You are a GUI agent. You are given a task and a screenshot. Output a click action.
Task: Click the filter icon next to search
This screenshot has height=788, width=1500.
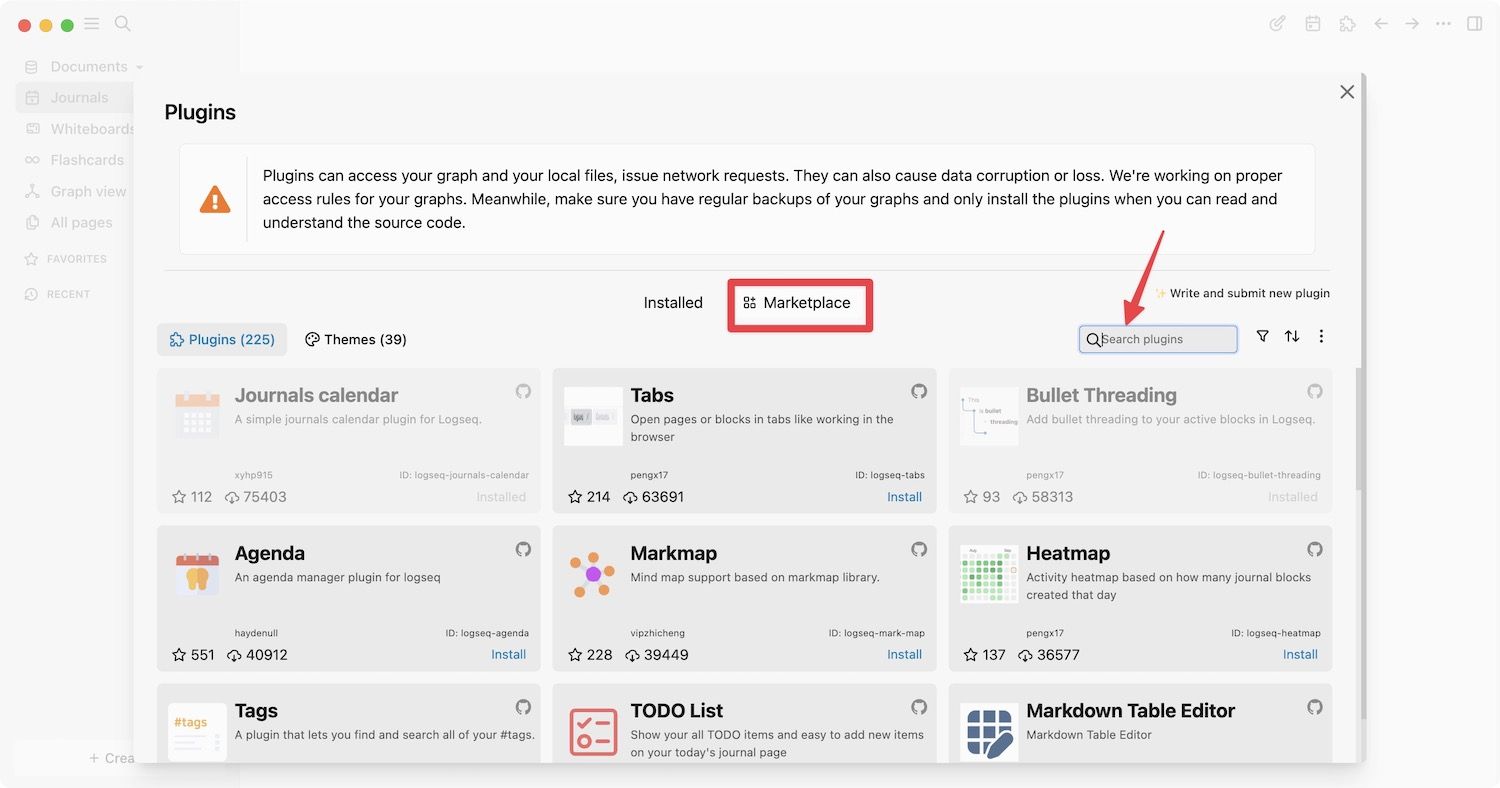pyautogui.click(x=1262, y=337)
